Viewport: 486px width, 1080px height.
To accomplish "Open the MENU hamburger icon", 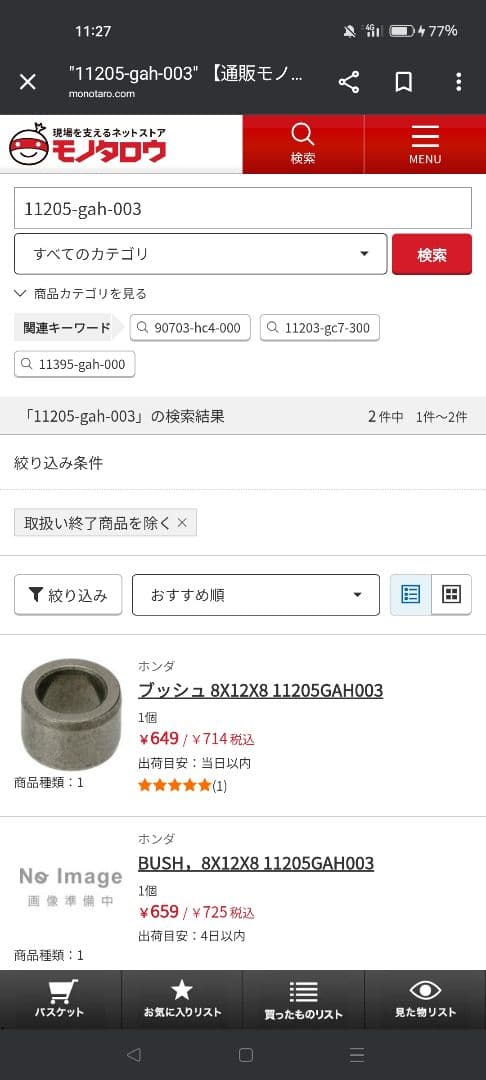I will pos(425,144).
